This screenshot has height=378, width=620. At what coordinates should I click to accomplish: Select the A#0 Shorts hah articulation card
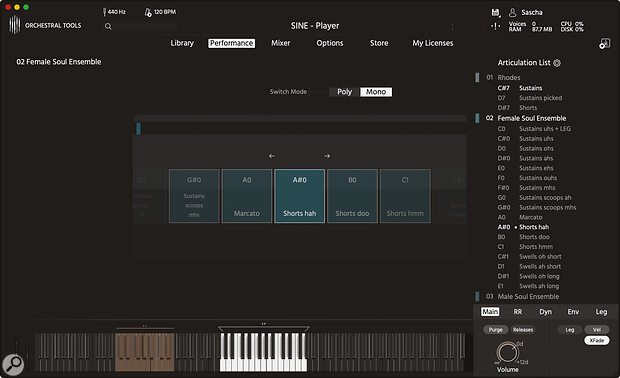[x=299, y=196]
